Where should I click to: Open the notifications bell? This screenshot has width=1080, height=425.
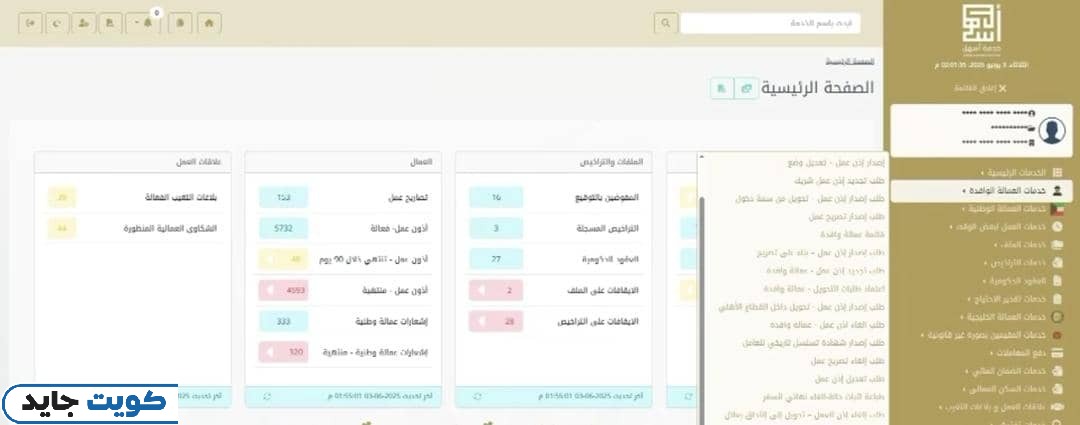147,21
